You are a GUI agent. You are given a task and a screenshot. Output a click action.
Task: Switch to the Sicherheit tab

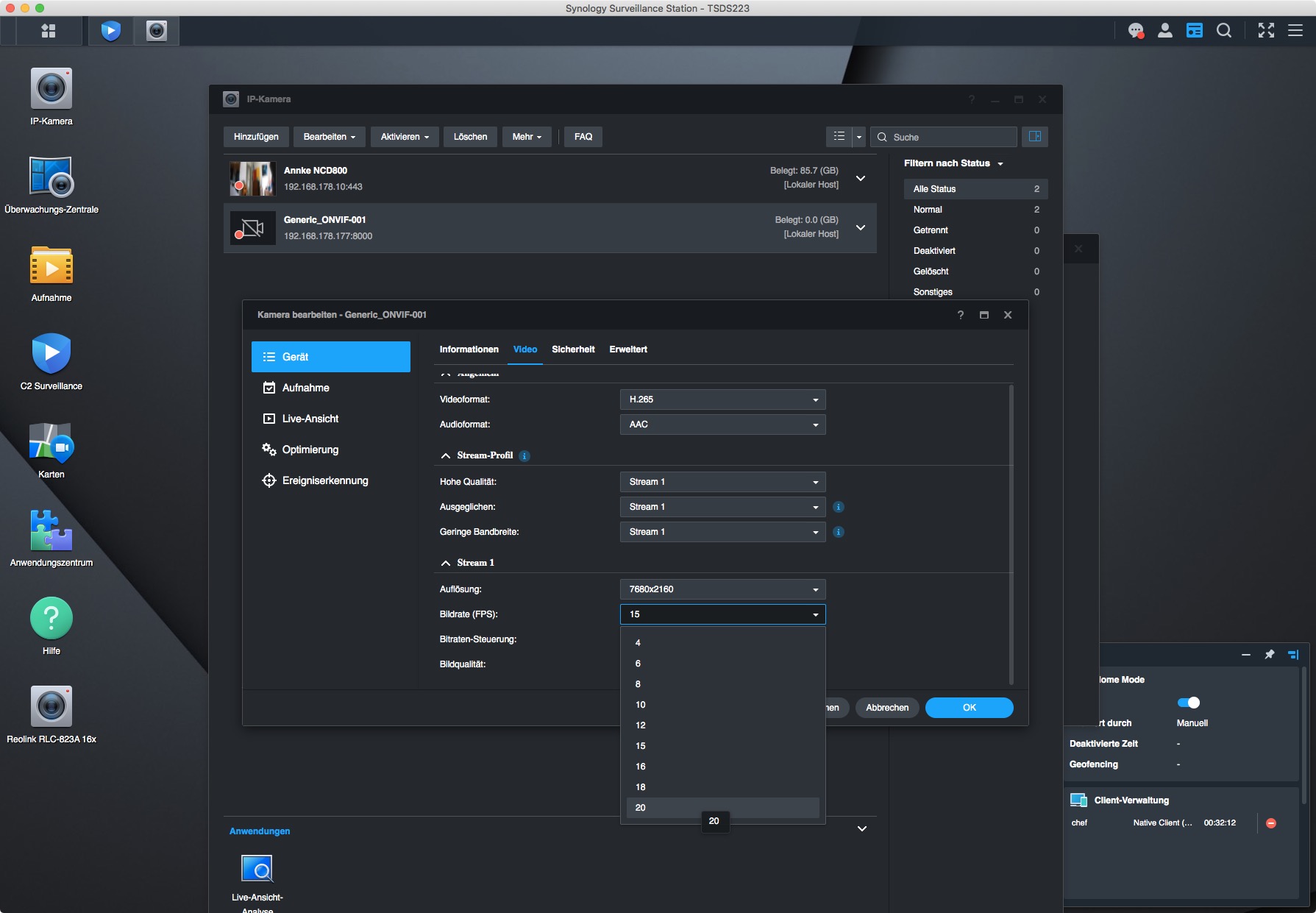tap(573, 349)
